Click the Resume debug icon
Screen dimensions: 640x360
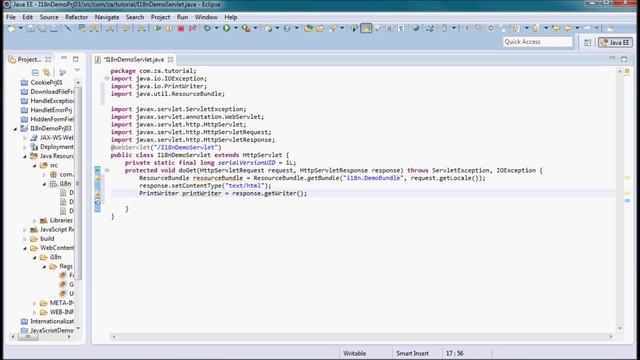(157, 28)
